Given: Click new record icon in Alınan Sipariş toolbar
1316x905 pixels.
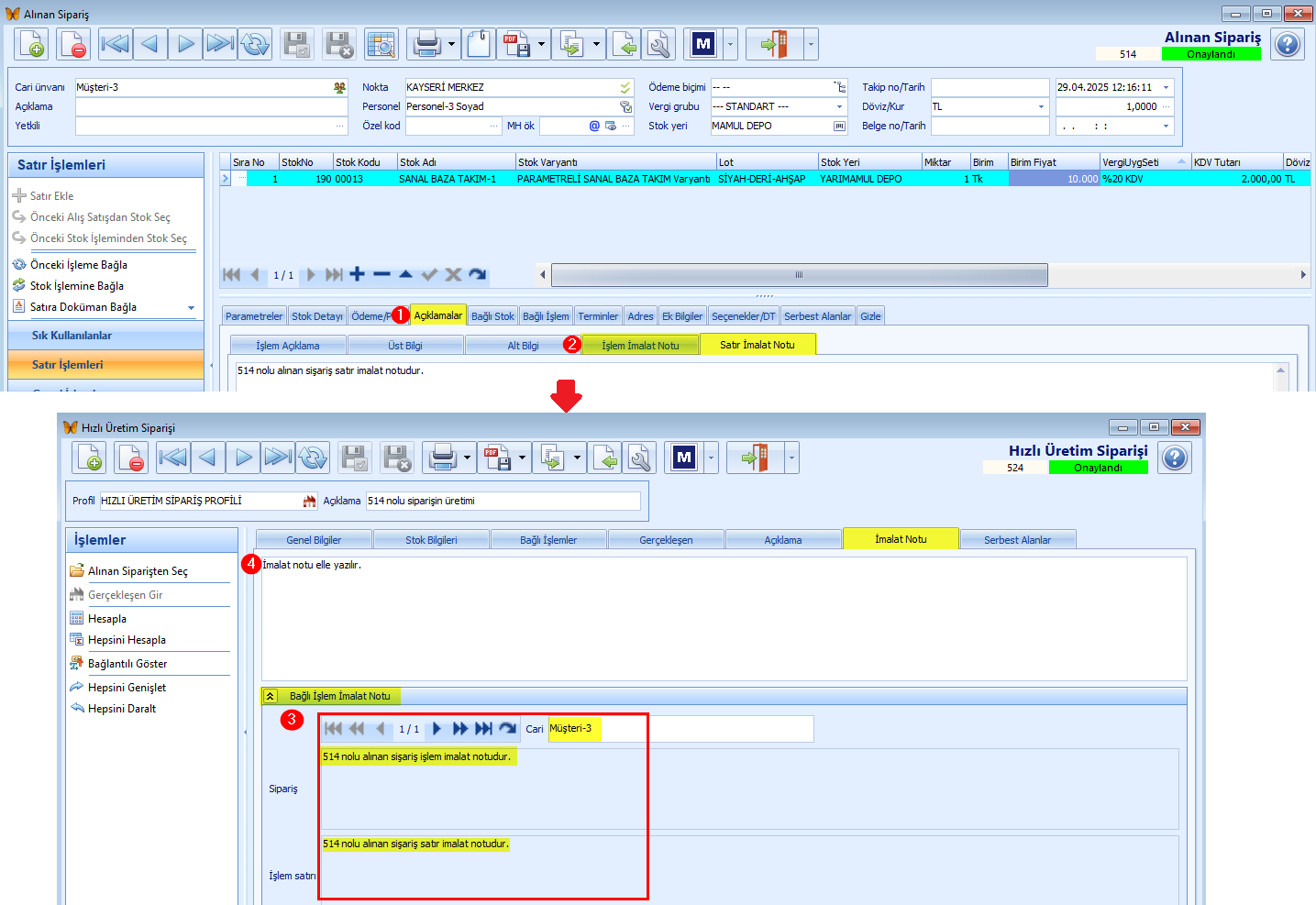Looking at the screenshot, I should (32, 44).
